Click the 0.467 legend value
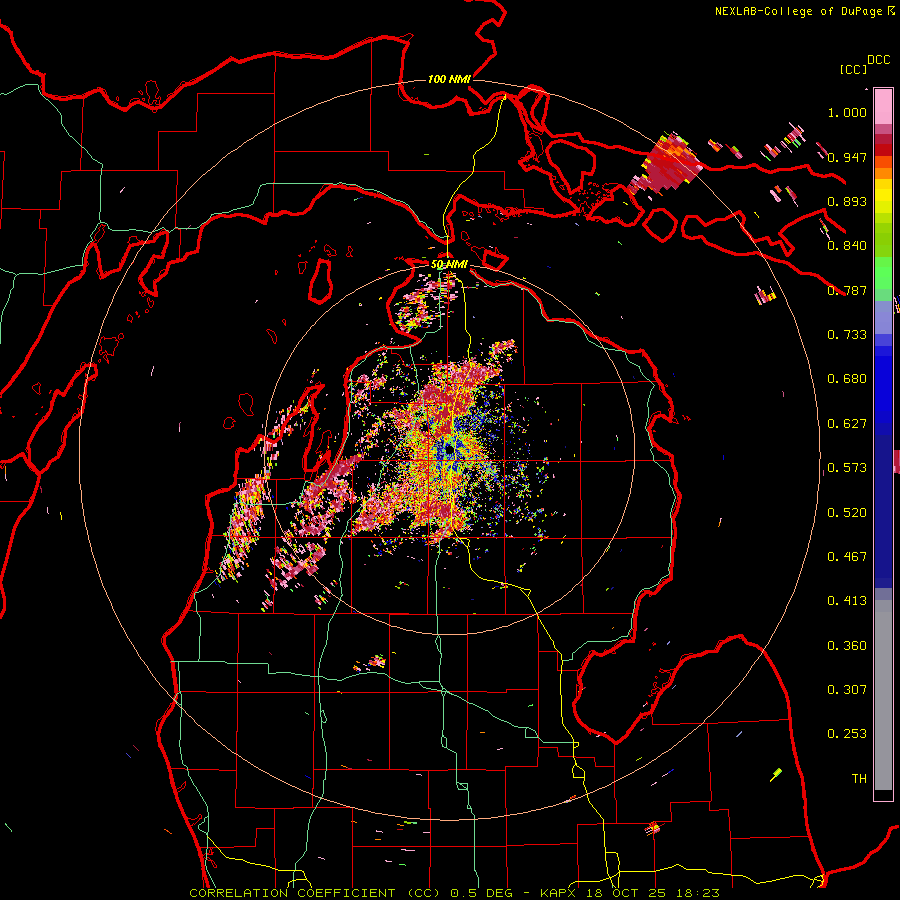Image resolution: width=900 pixels, height=900 pixels. coord(847,557)
